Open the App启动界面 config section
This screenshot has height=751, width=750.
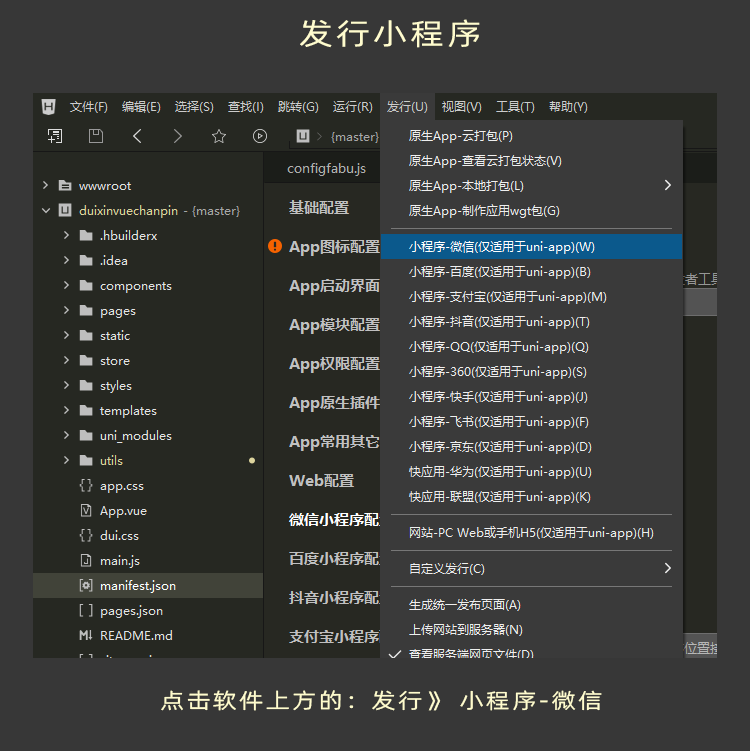[334, 285]
